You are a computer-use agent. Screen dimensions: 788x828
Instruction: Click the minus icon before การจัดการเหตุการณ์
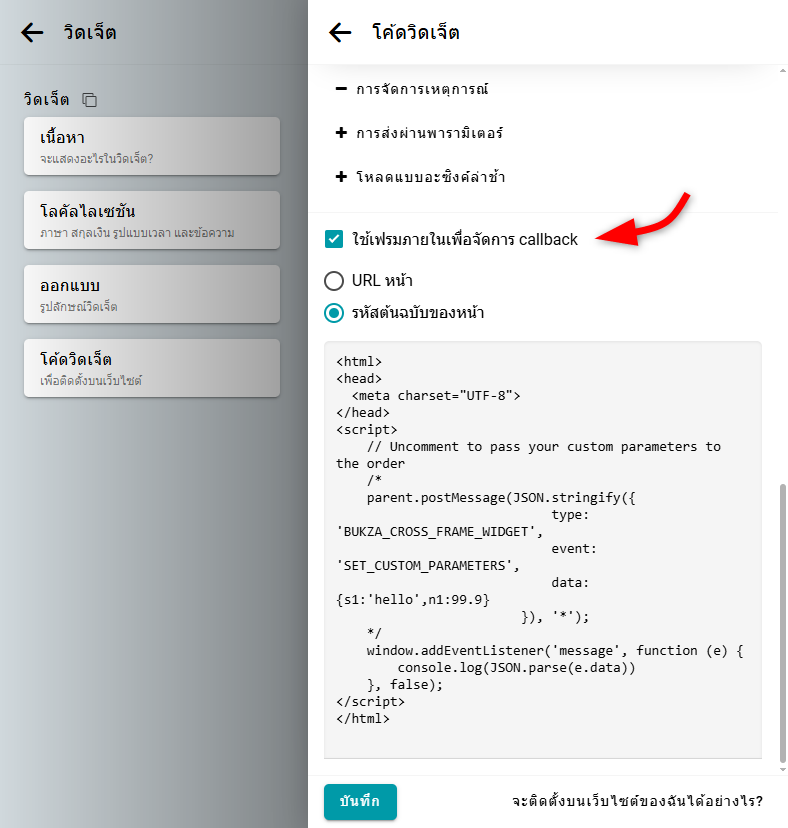341,89
